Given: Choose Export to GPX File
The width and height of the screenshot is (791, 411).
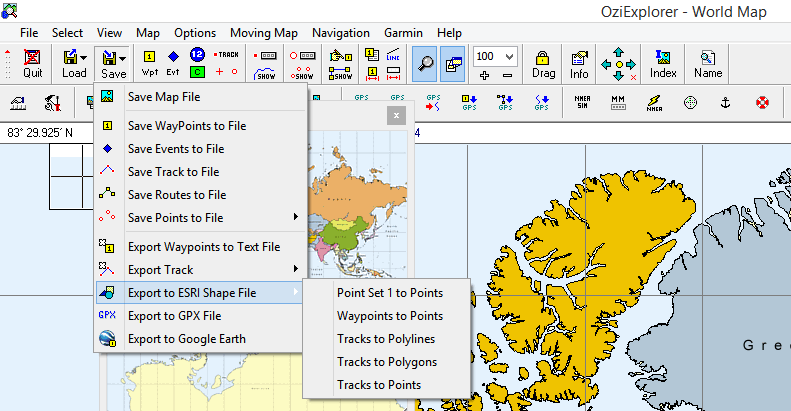Looking at the screenshot, I should click(x=200, y=316).
